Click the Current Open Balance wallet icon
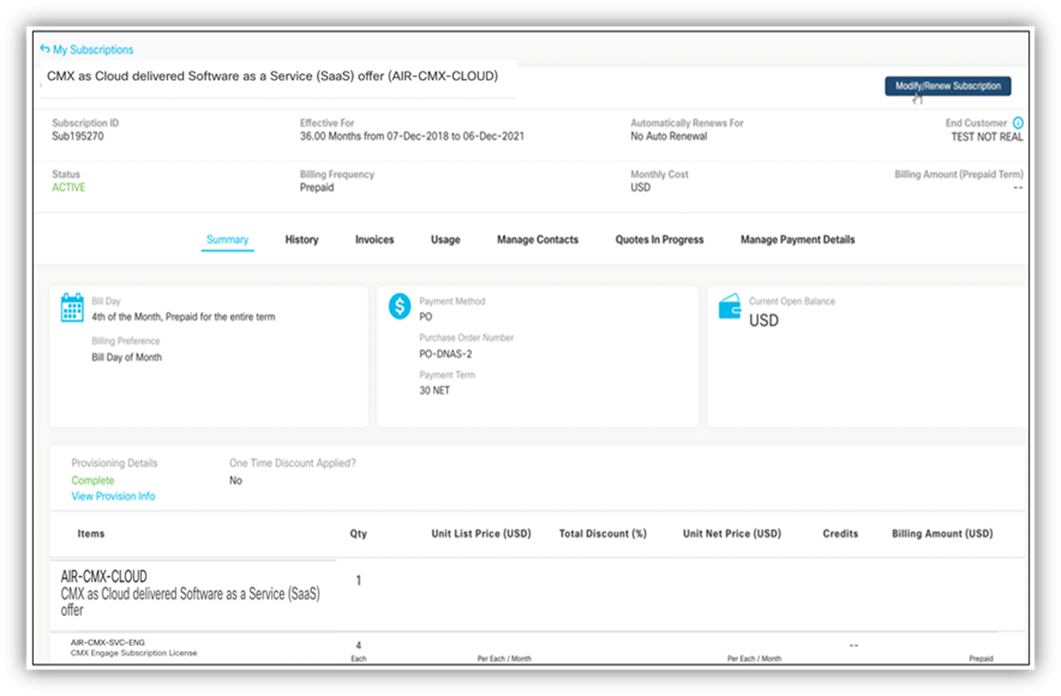Screen dimensions: 1061x696 coord(729,306)
